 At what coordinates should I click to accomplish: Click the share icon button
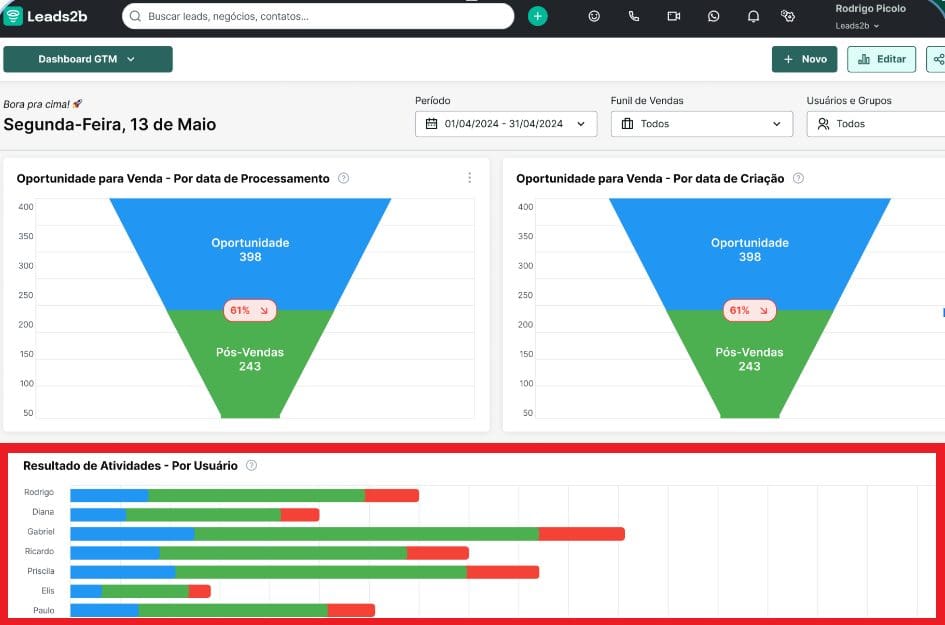(x=936, y=59)
